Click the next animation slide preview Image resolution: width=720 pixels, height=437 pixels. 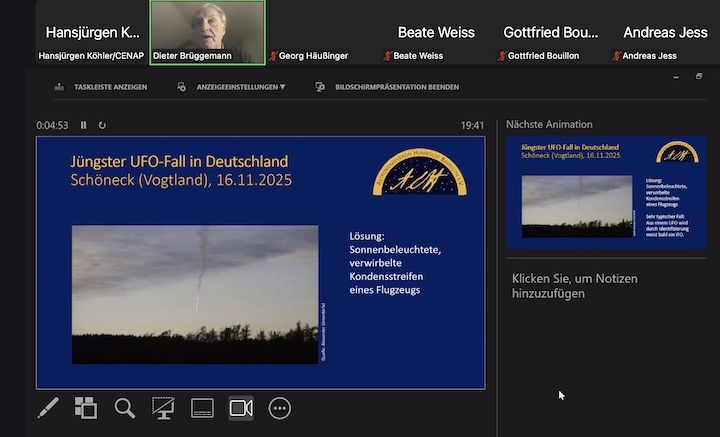[606, 192]
